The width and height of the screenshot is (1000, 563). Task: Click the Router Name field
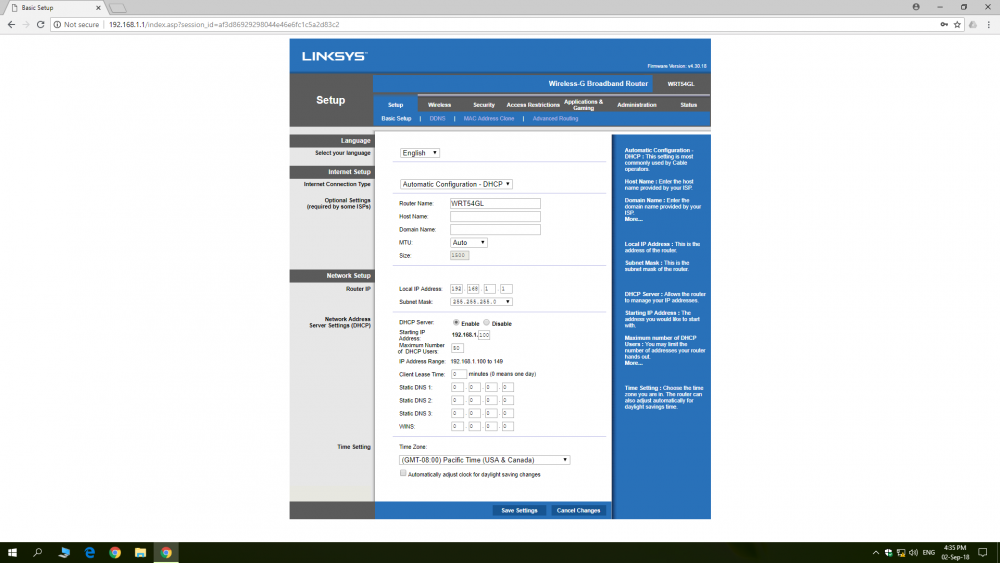496,203
